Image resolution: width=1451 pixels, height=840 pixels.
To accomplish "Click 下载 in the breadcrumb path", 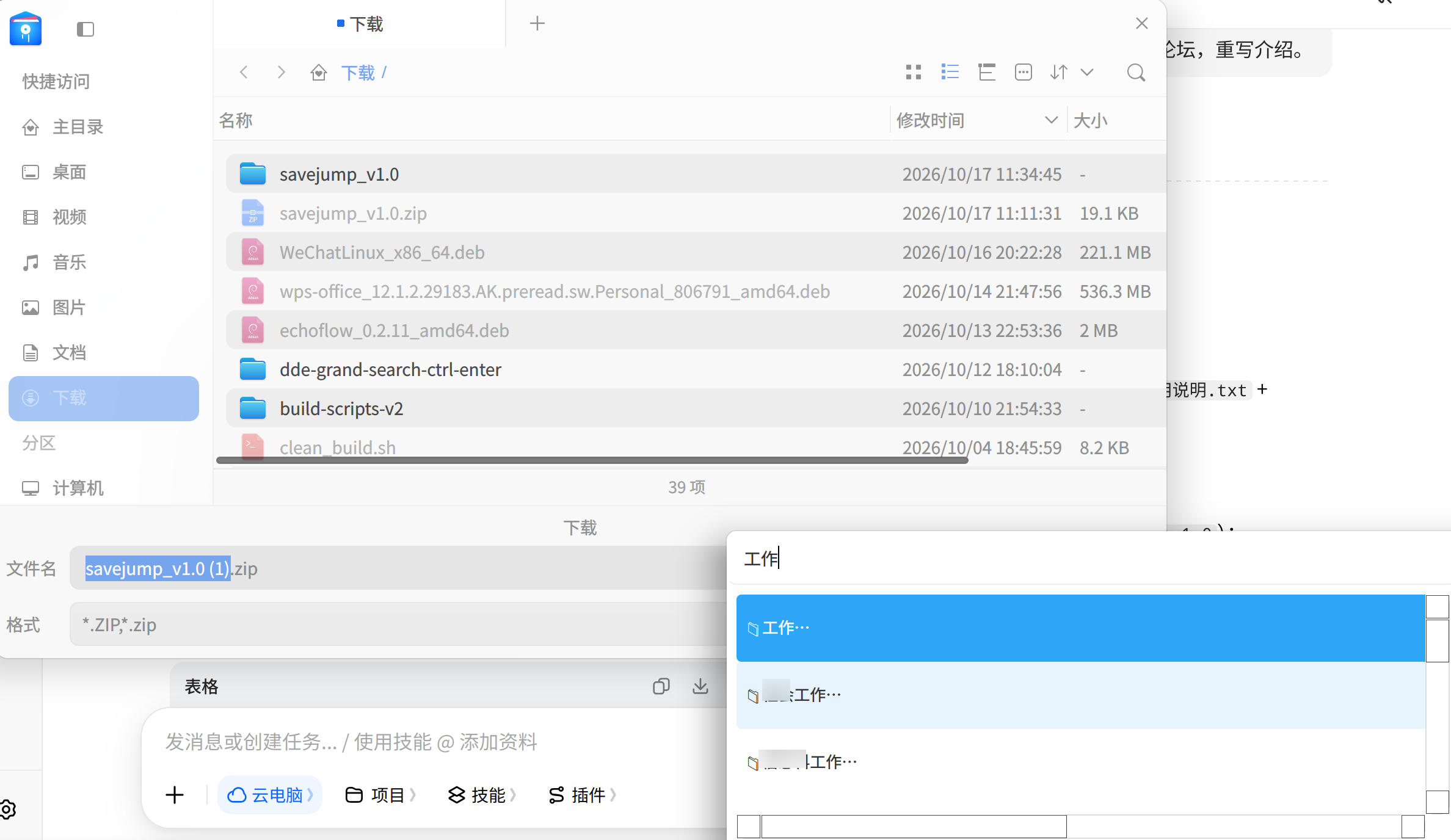I will [x=358, y=73].
